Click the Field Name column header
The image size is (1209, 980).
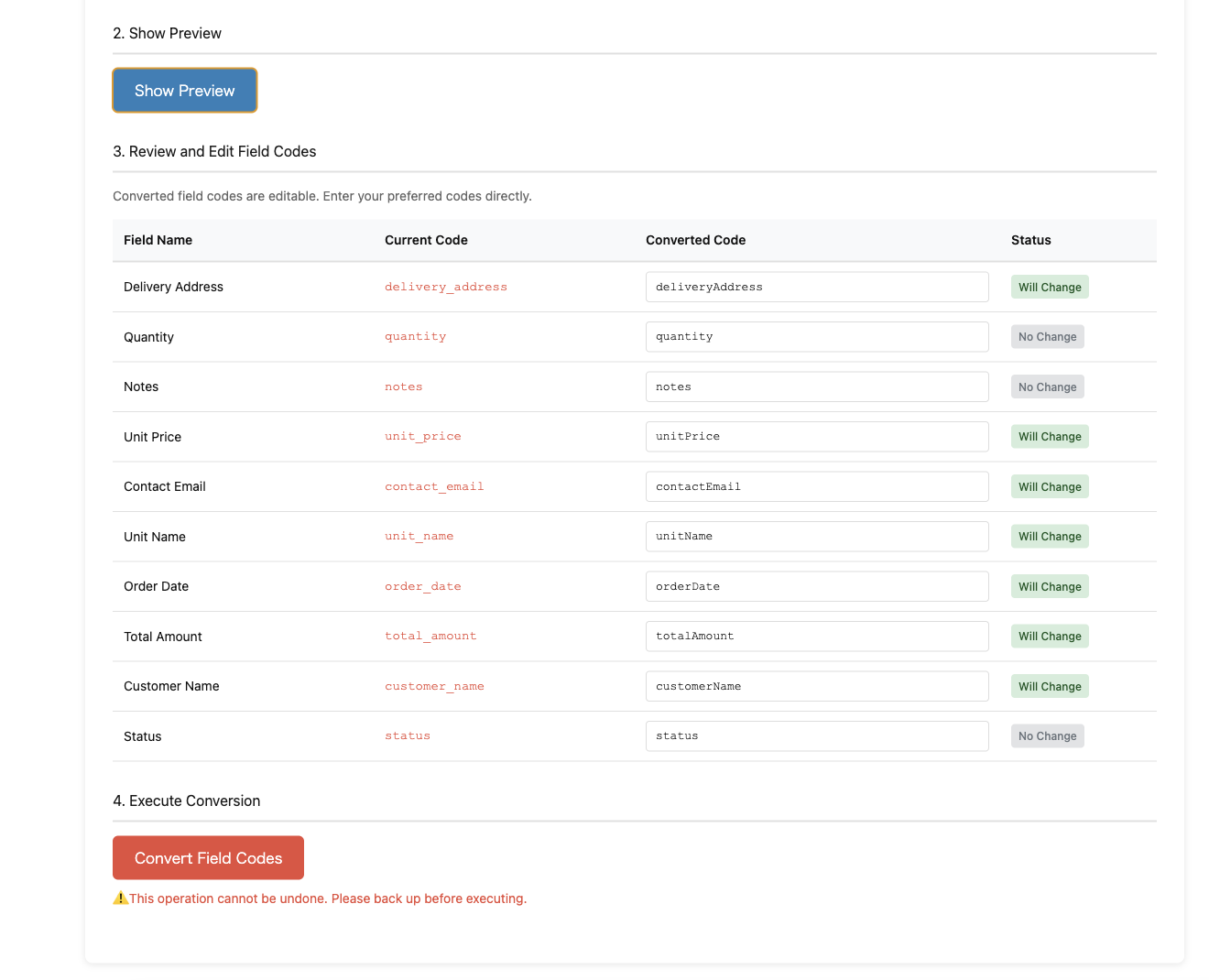(x=158, y=240)
